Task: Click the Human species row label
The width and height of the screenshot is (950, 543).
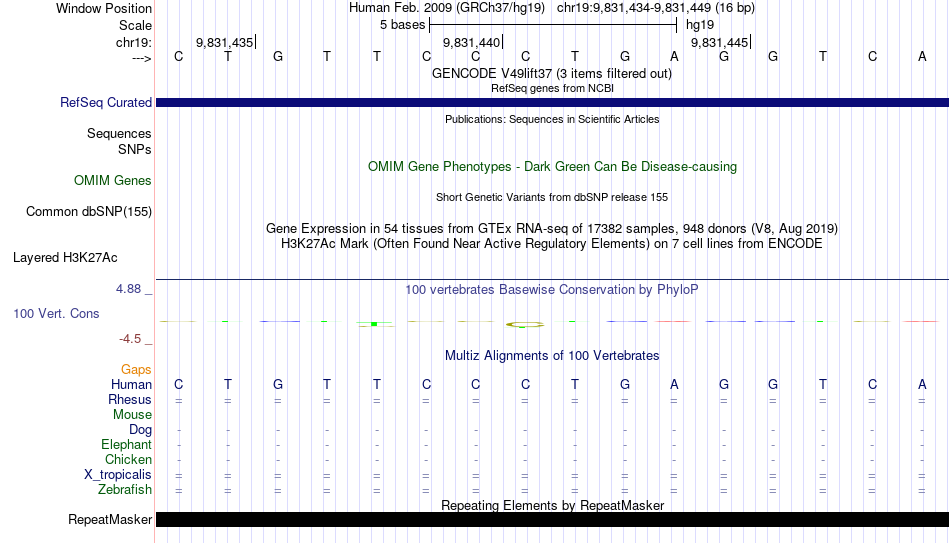Action: coord(131,384)
